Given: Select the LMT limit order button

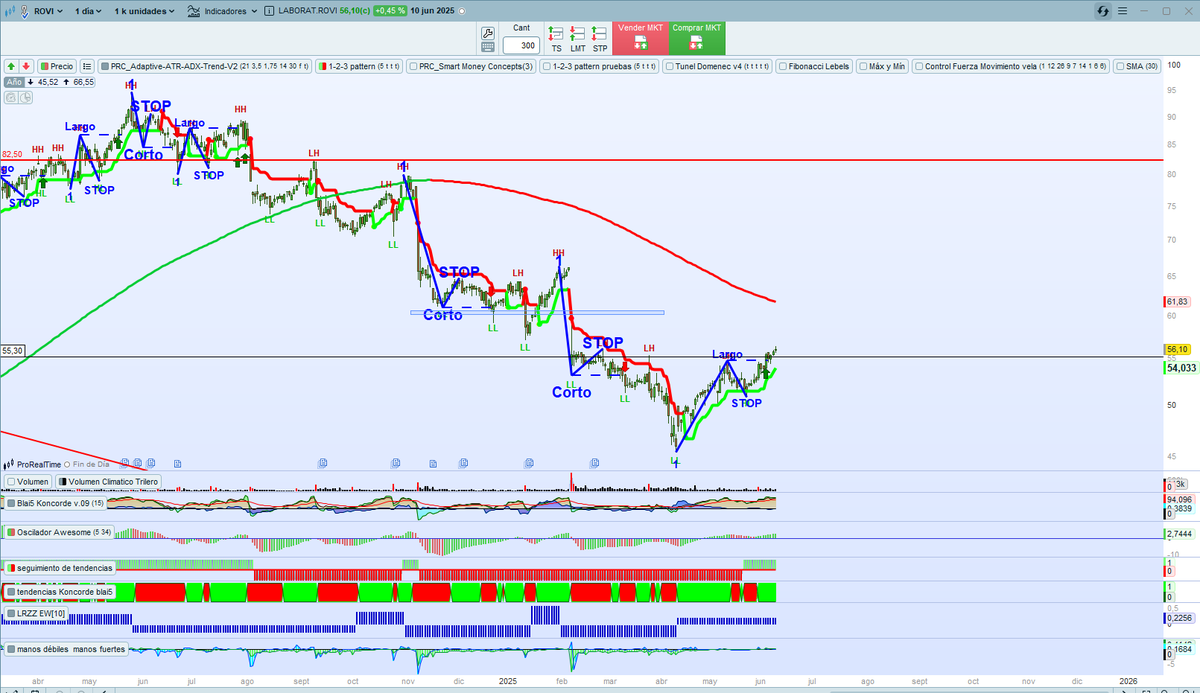Looking at the screenshot, I should tap(578, 38).
